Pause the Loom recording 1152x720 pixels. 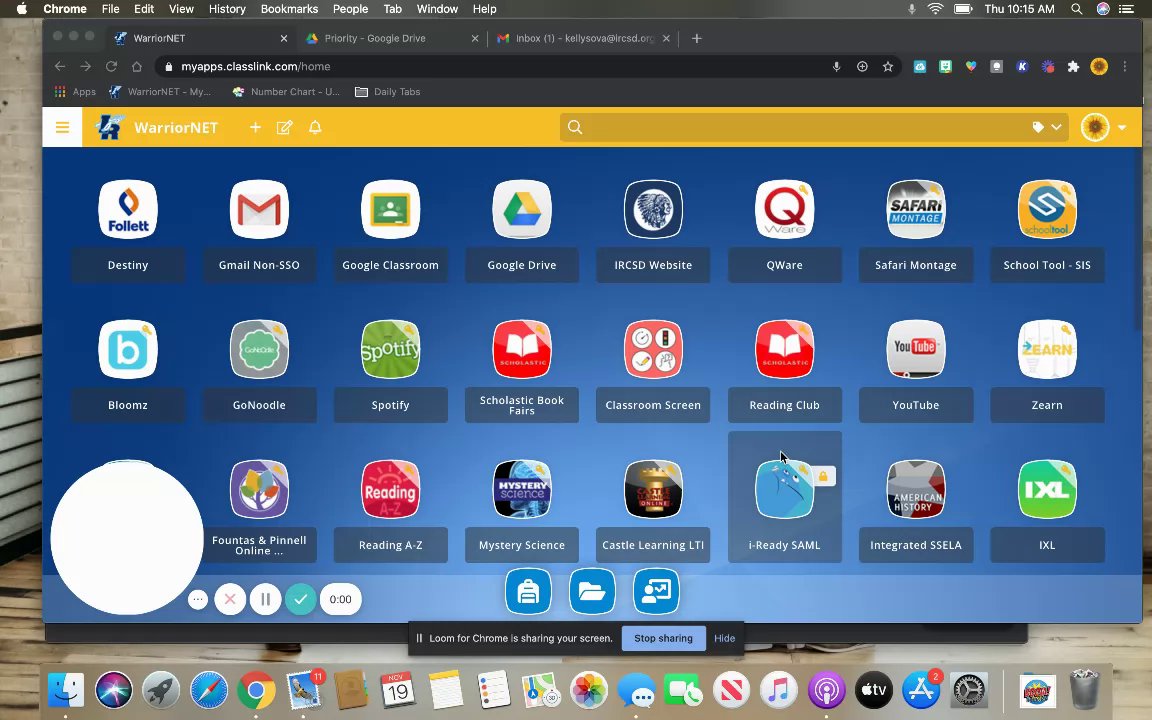point(265,600)
